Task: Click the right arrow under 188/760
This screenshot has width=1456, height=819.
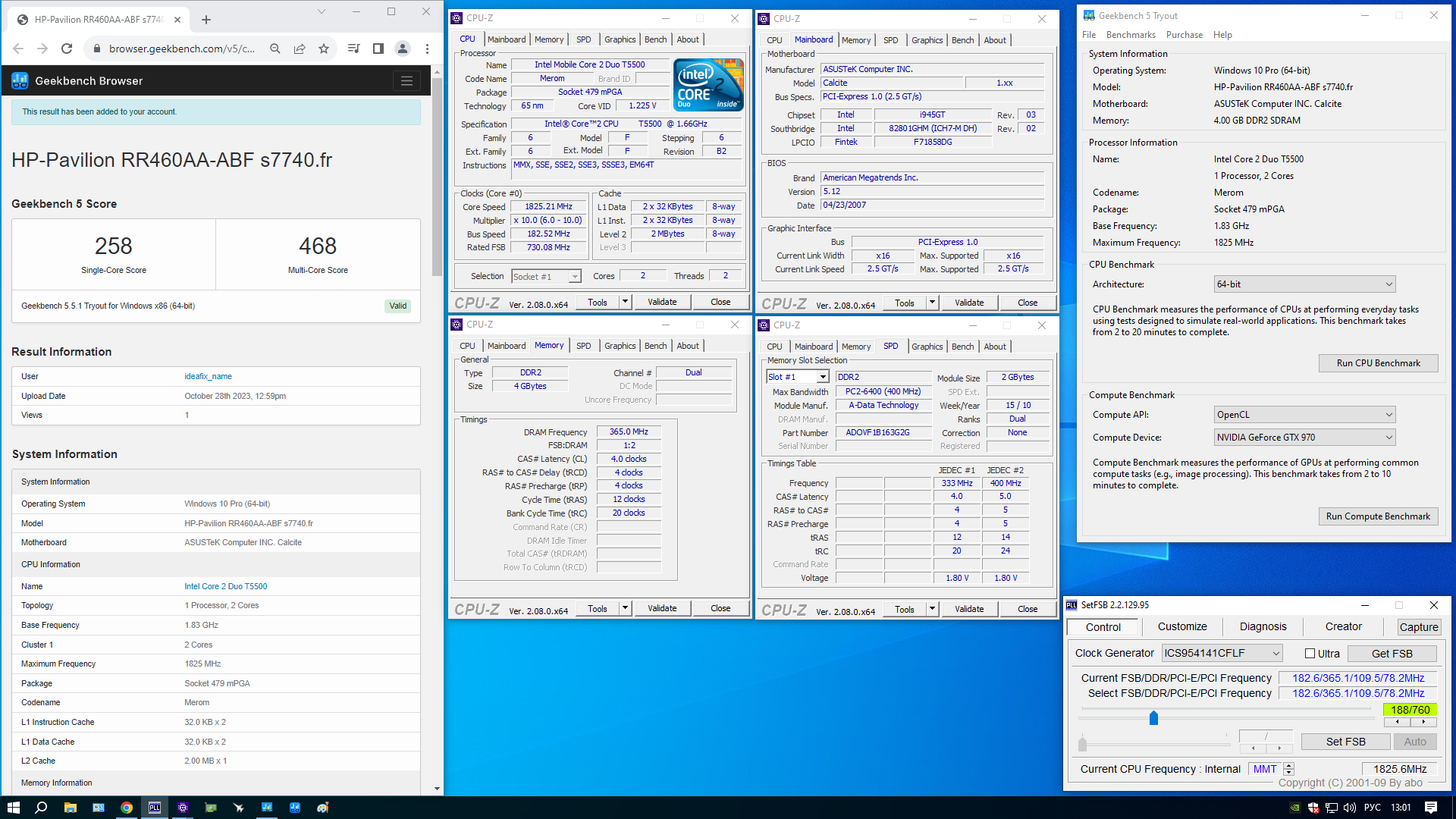Action: [x=1423, y=723]
